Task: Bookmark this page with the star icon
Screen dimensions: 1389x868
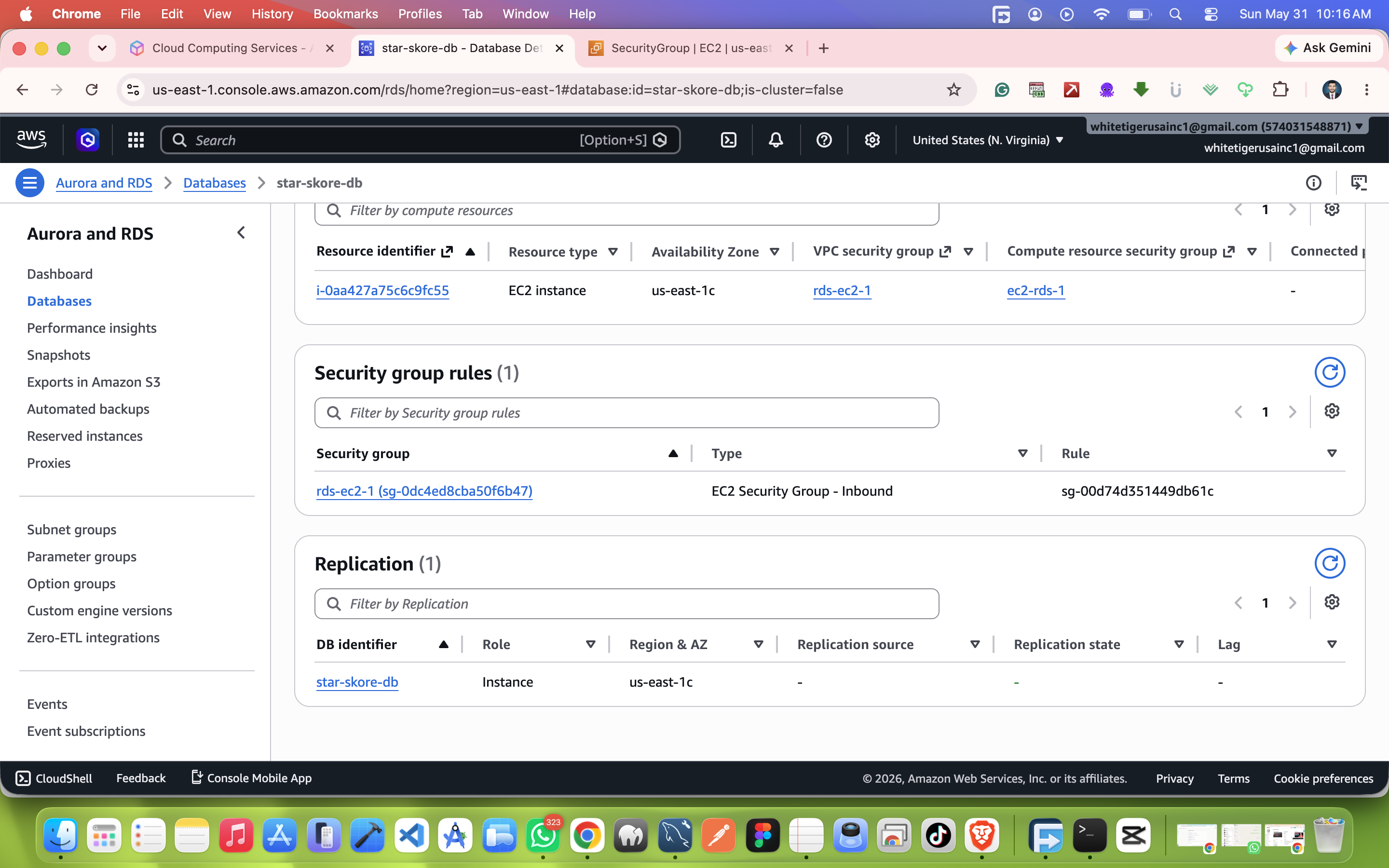Action: pos(953,90)
